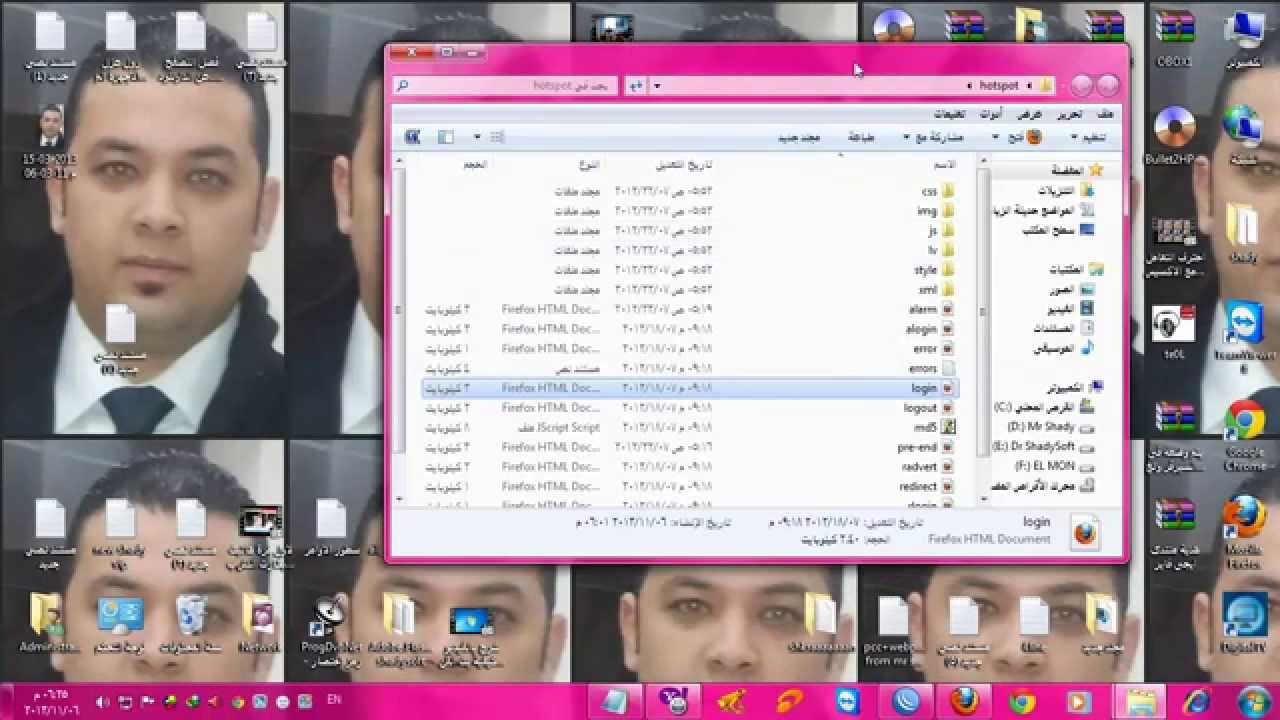Select the redirect HTML file

(928, 486)
